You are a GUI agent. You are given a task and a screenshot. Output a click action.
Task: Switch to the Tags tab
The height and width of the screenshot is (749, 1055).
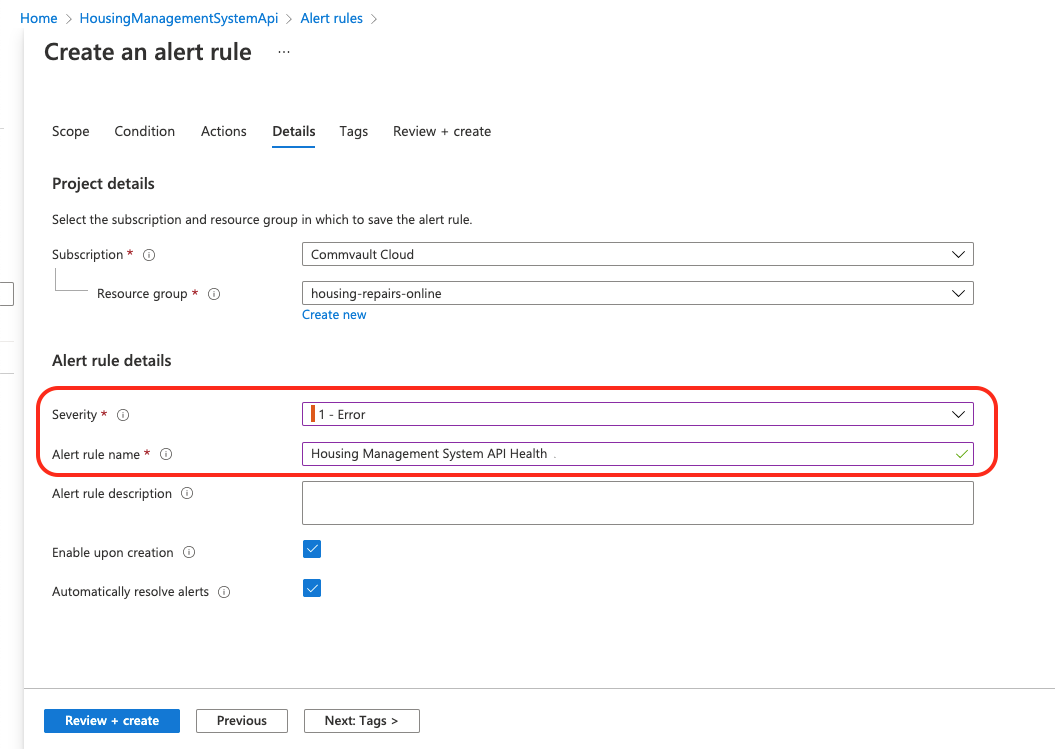pos(354,131)
